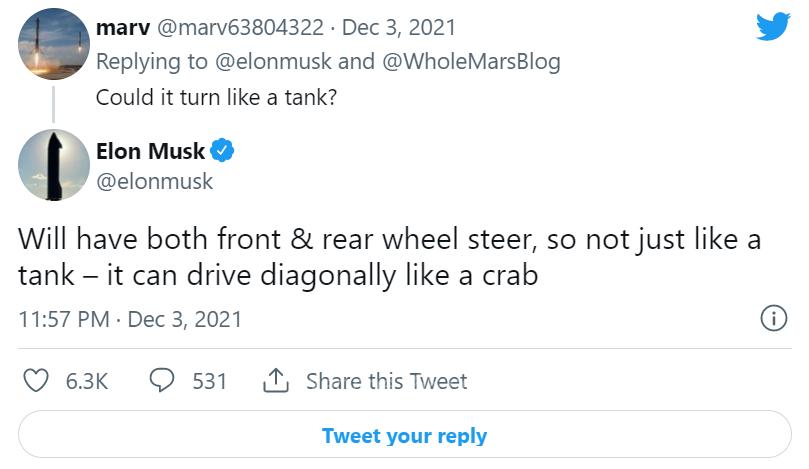This screenshot has width=809, height=469.
Task: Click the 6.3K likes count
Action: coord(86,381)
